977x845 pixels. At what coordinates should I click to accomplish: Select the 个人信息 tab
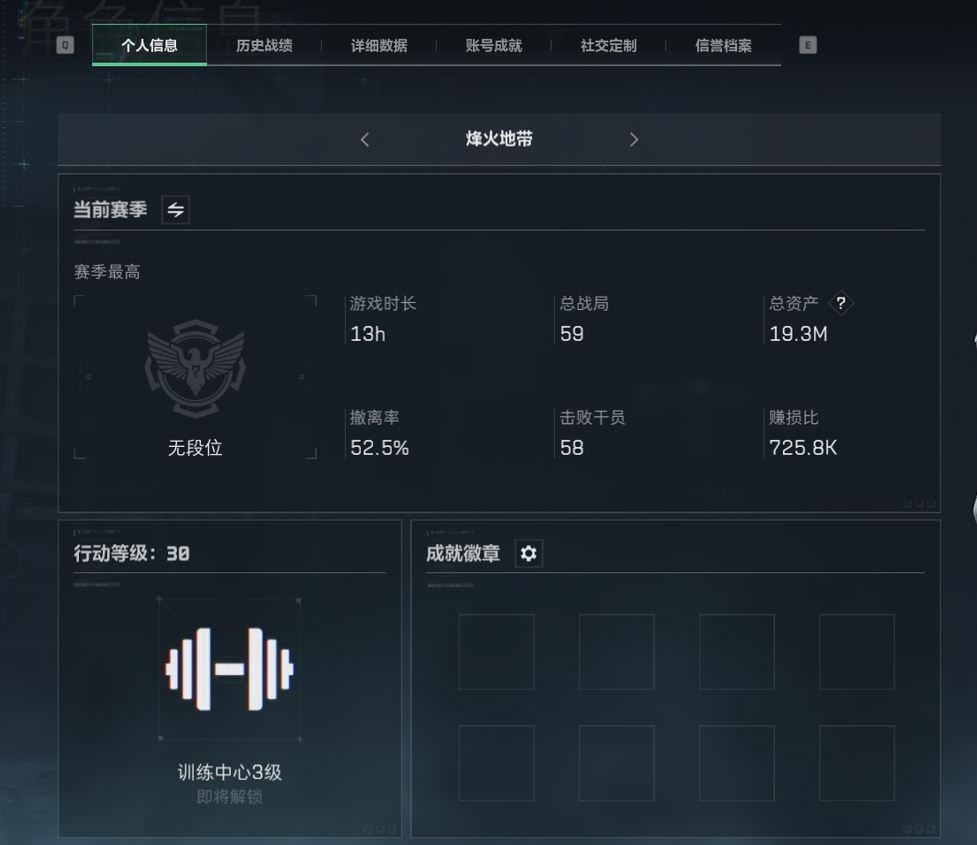click(x=150, y=45)
